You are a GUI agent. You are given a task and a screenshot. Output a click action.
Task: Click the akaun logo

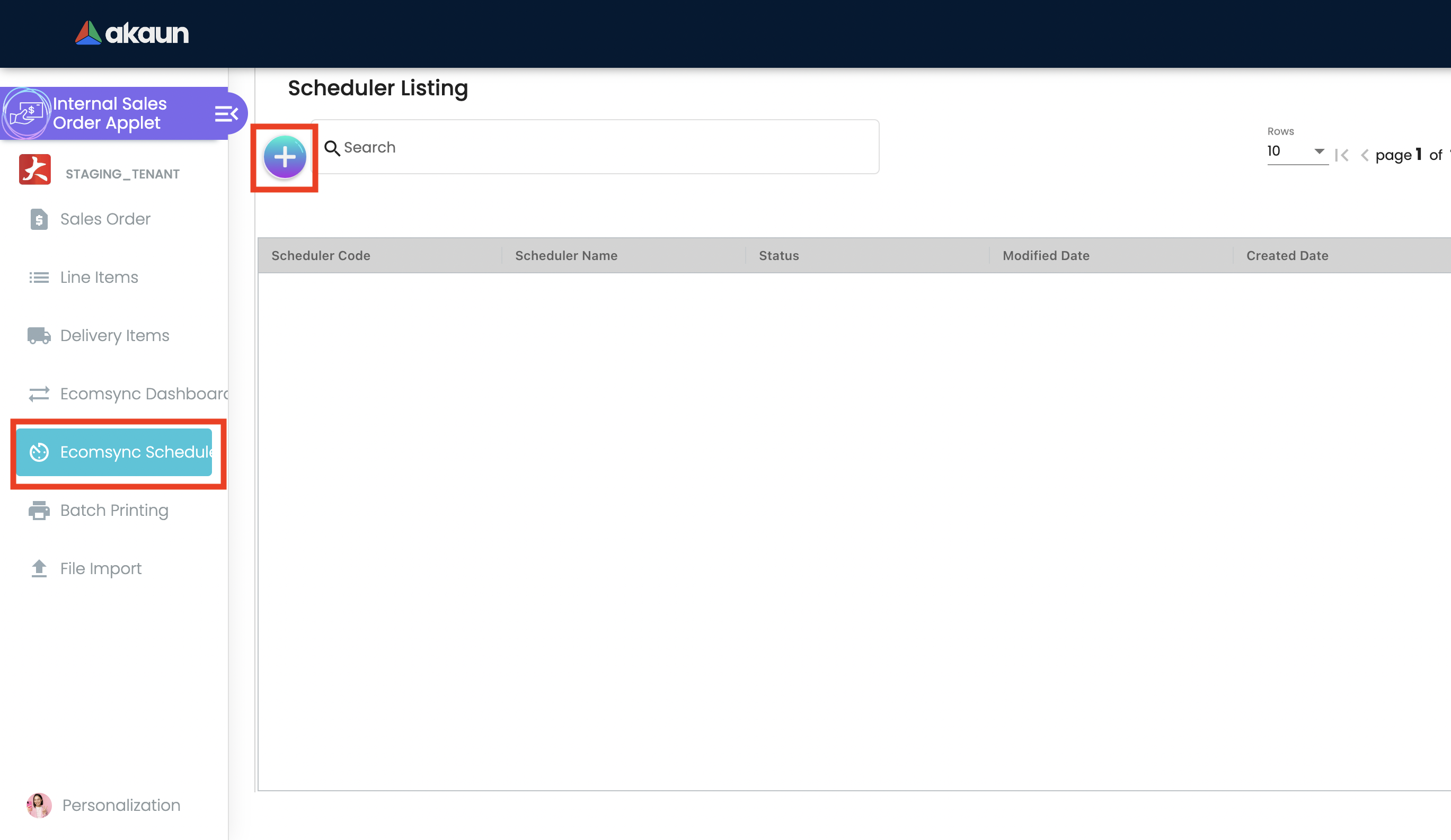pos(132,33)
